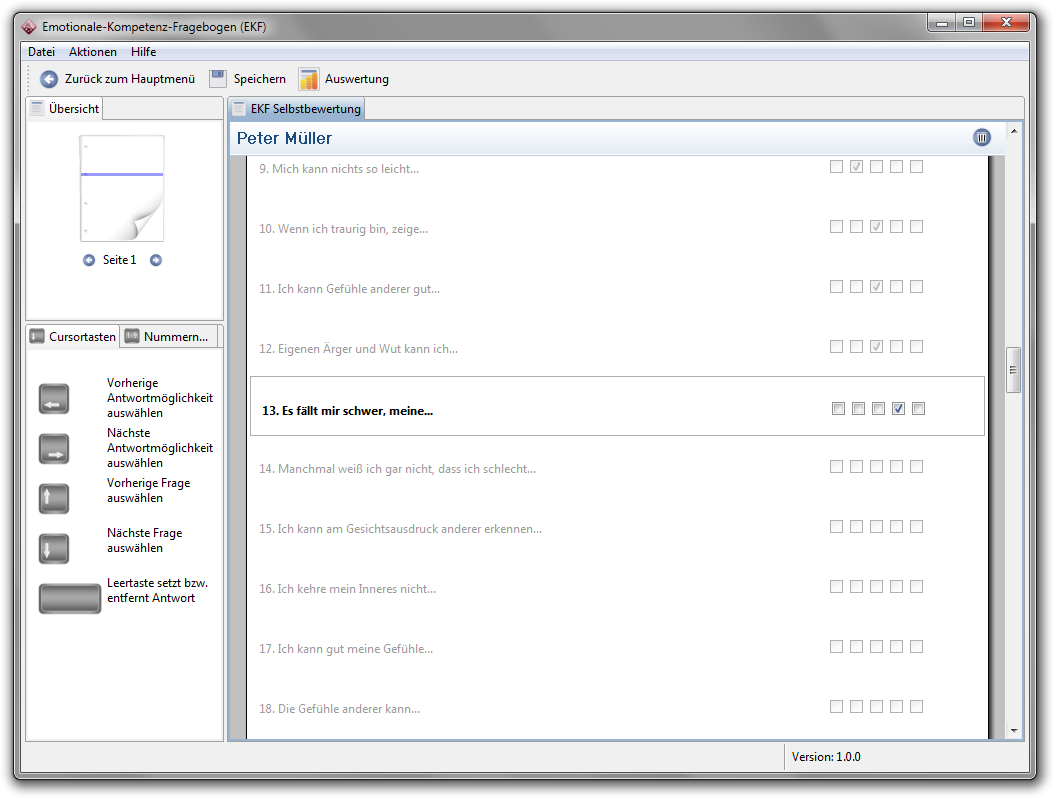Switch to the Nummern... tab
Viewport: 1055px width, 799px height.
click(x=168, y=337)
